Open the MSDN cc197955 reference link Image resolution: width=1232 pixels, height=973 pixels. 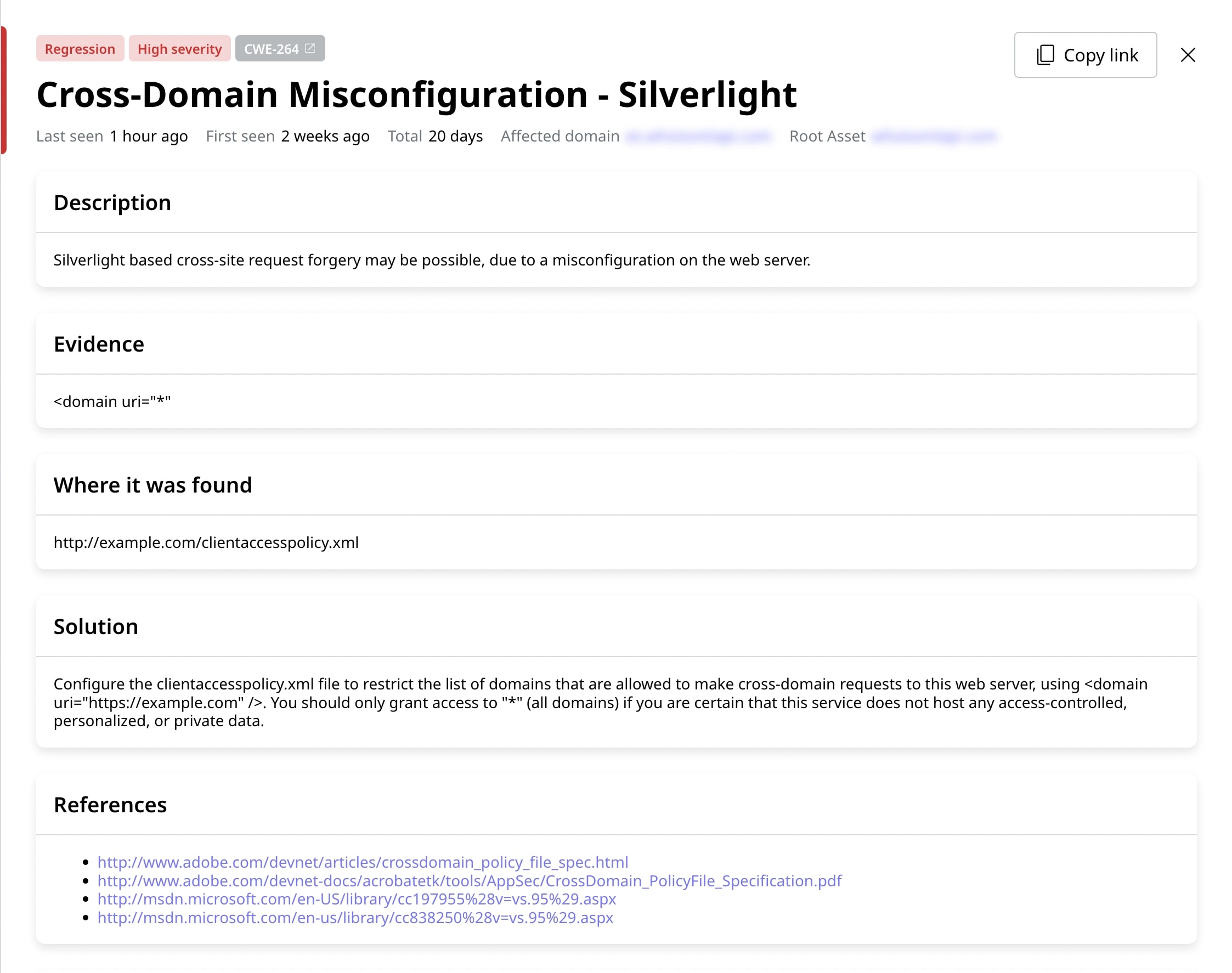356,899
